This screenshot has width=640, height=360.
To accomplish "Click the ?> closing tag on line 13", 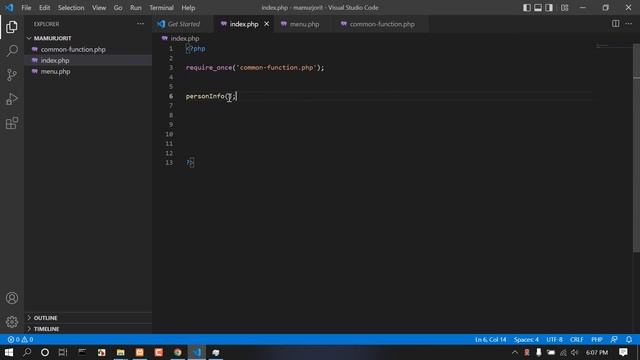I will click(189, 162).
